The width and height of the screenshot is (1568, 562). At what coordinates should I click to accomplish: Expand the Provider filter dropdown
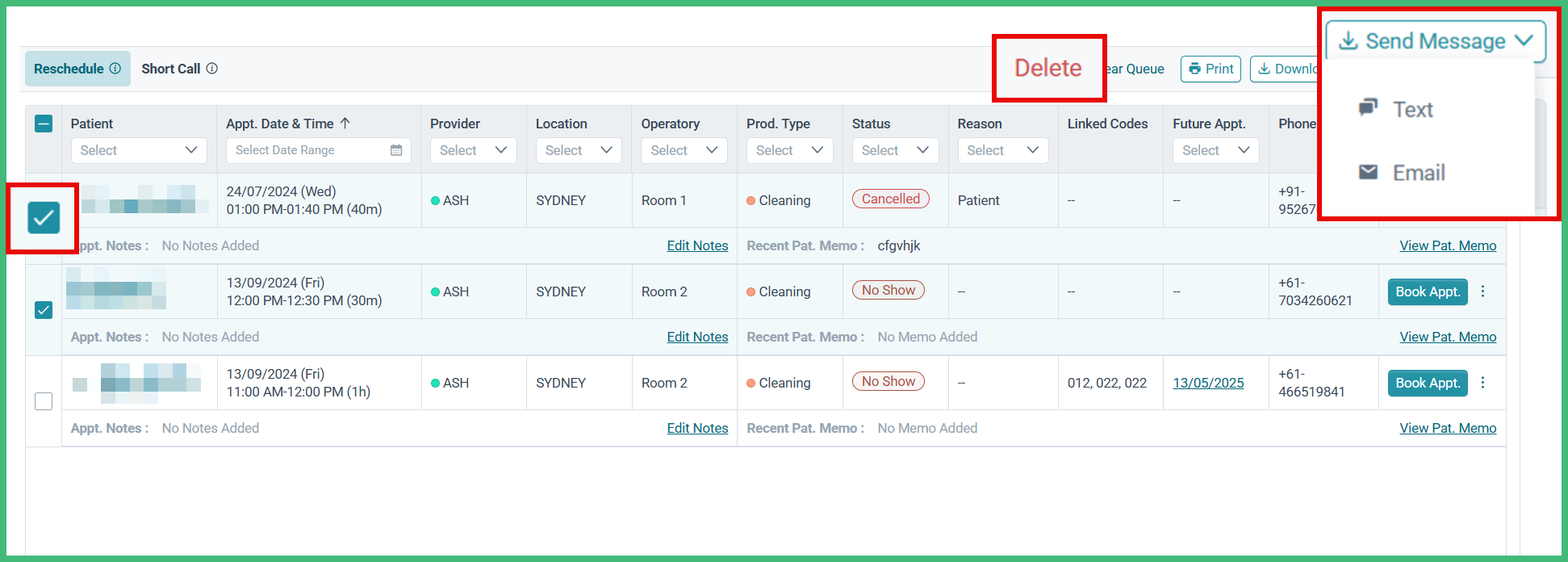[474, 150]
